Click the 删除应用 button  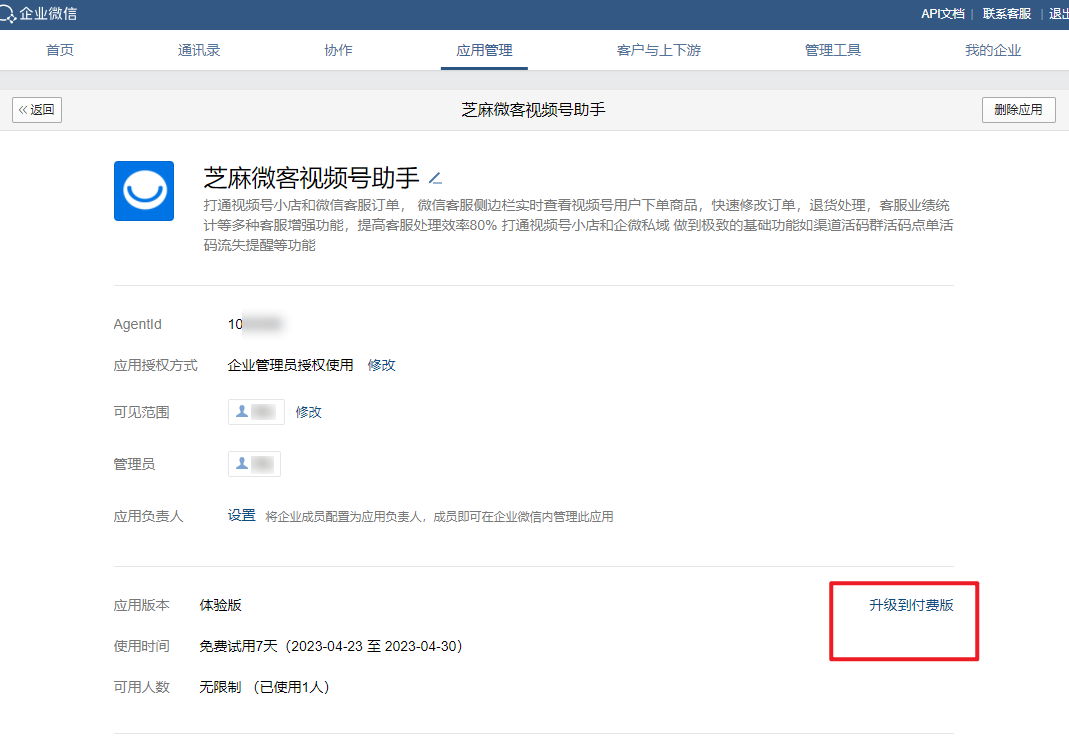coord(1019,110)
